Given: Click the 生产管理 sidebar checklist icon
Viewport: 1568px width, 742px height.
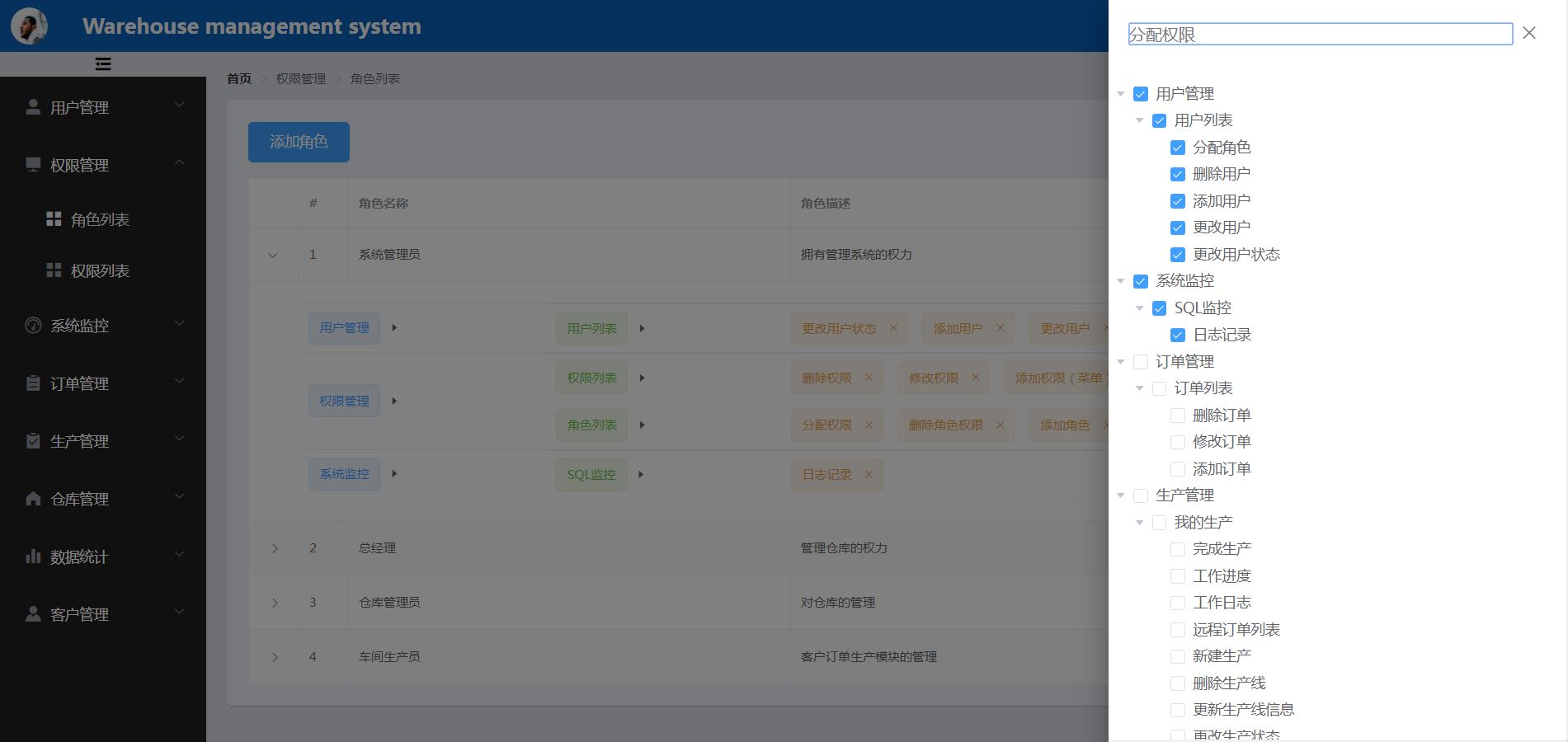Looking at the screenshot, I should [33, 441].
